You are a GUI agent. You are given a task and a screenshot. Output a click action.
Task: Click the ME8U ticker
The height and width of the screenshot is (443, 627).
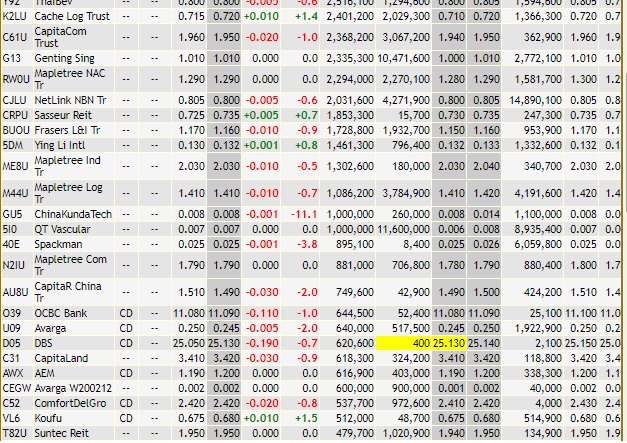click(15, 166)
